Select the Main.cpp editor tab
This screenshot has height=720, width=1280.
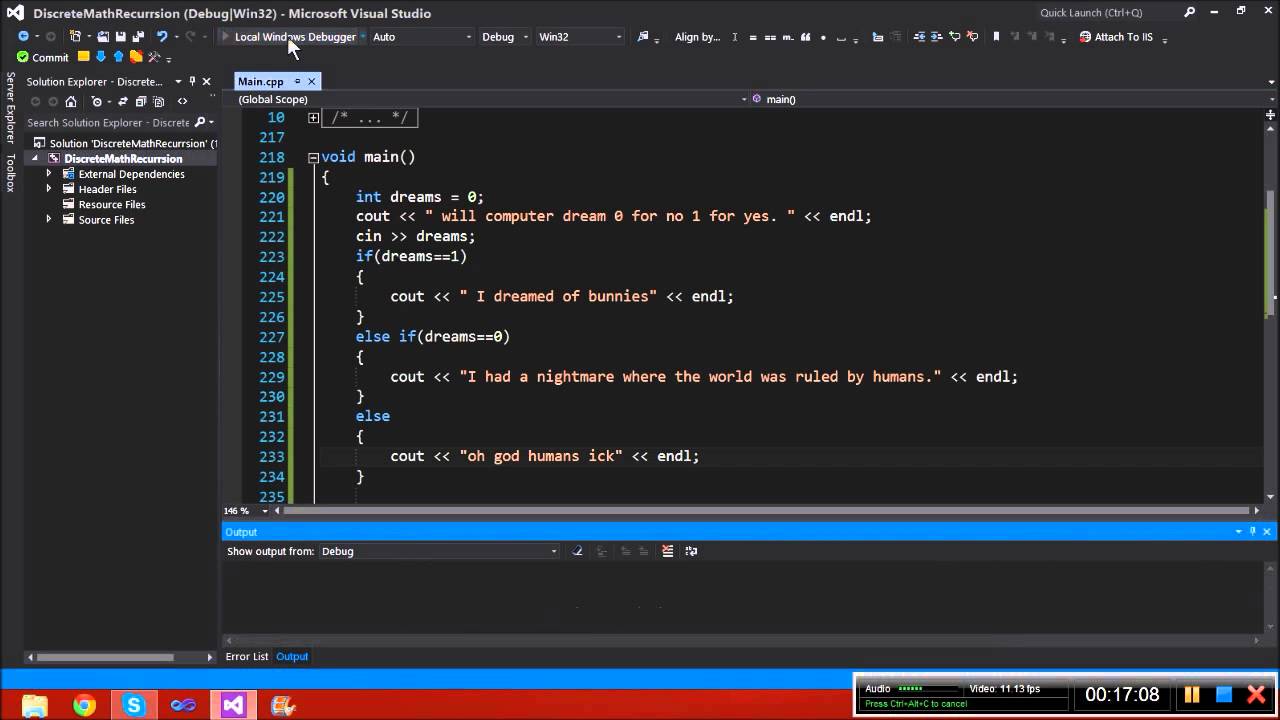point(260,81)
